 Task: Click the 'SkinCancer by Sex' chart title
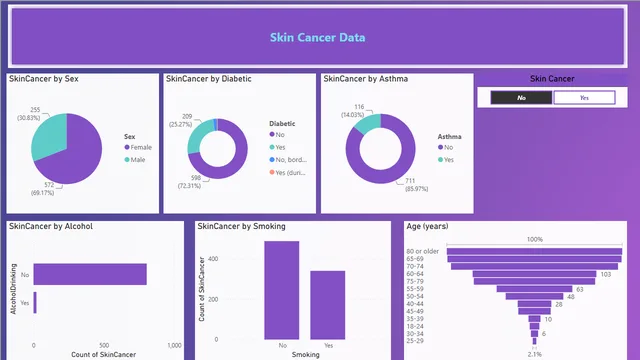click(x=44, y=79)
